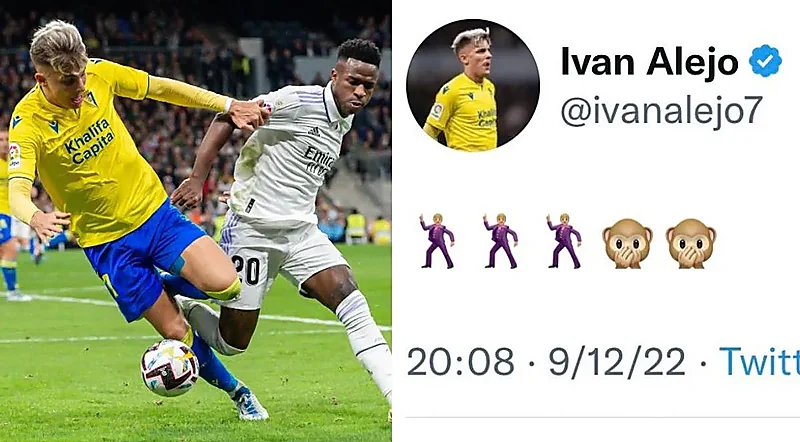Viewport: 800px width, 442px height.
Task: Open the Twitter source link
Action: [759, 362]
